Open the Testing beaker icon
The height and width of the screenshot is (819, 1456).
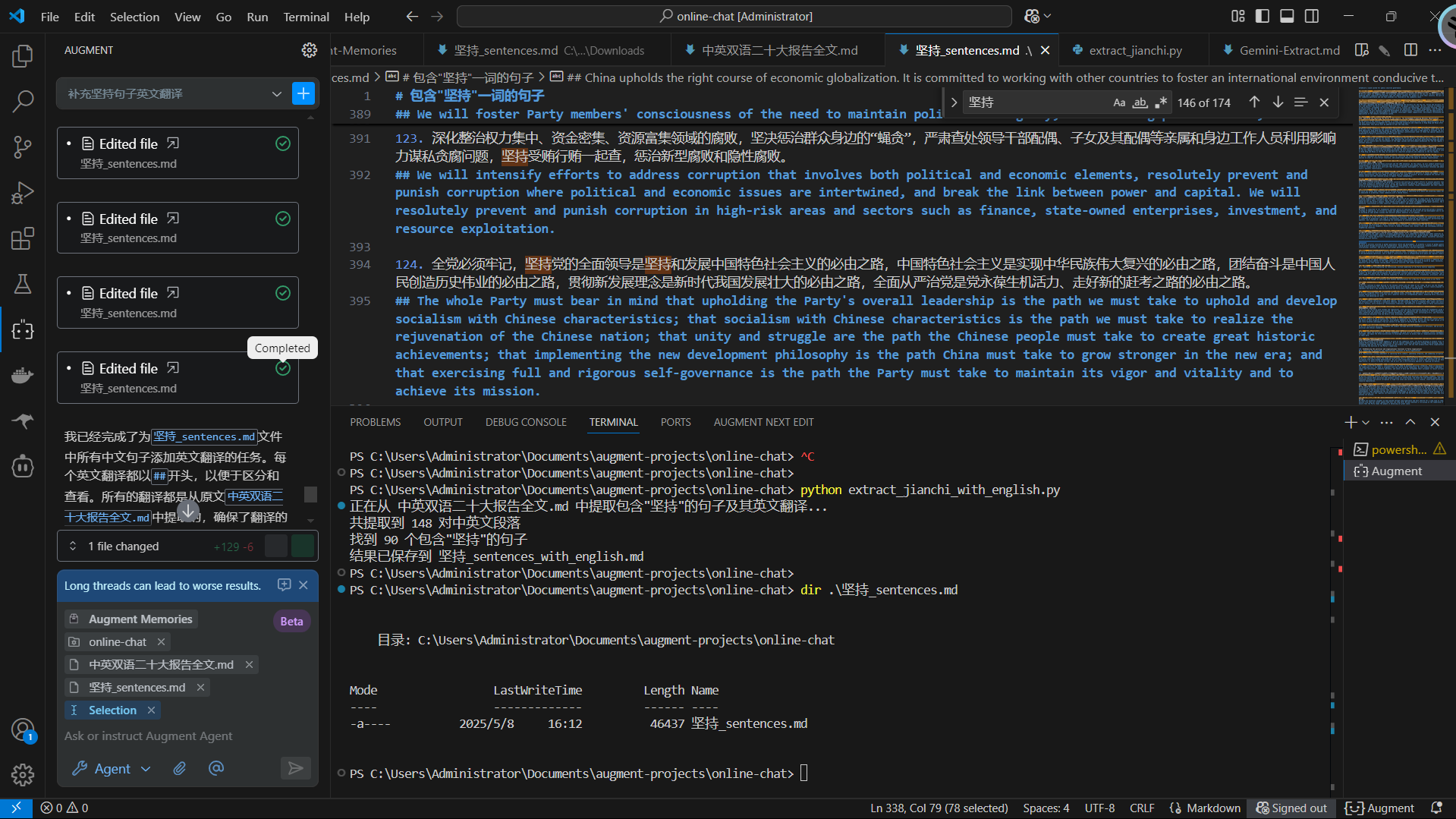(x=23, y=284)
